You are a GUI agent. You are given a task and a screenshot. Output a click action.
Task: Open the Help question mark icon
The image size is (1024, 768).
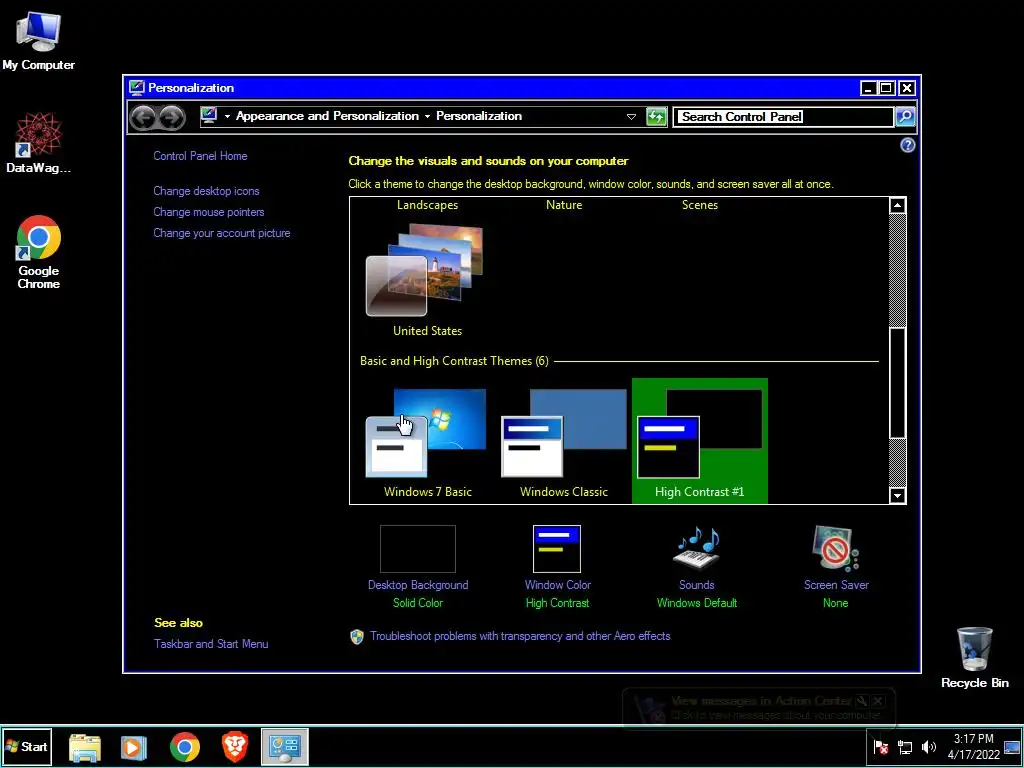tap(907, 145)
